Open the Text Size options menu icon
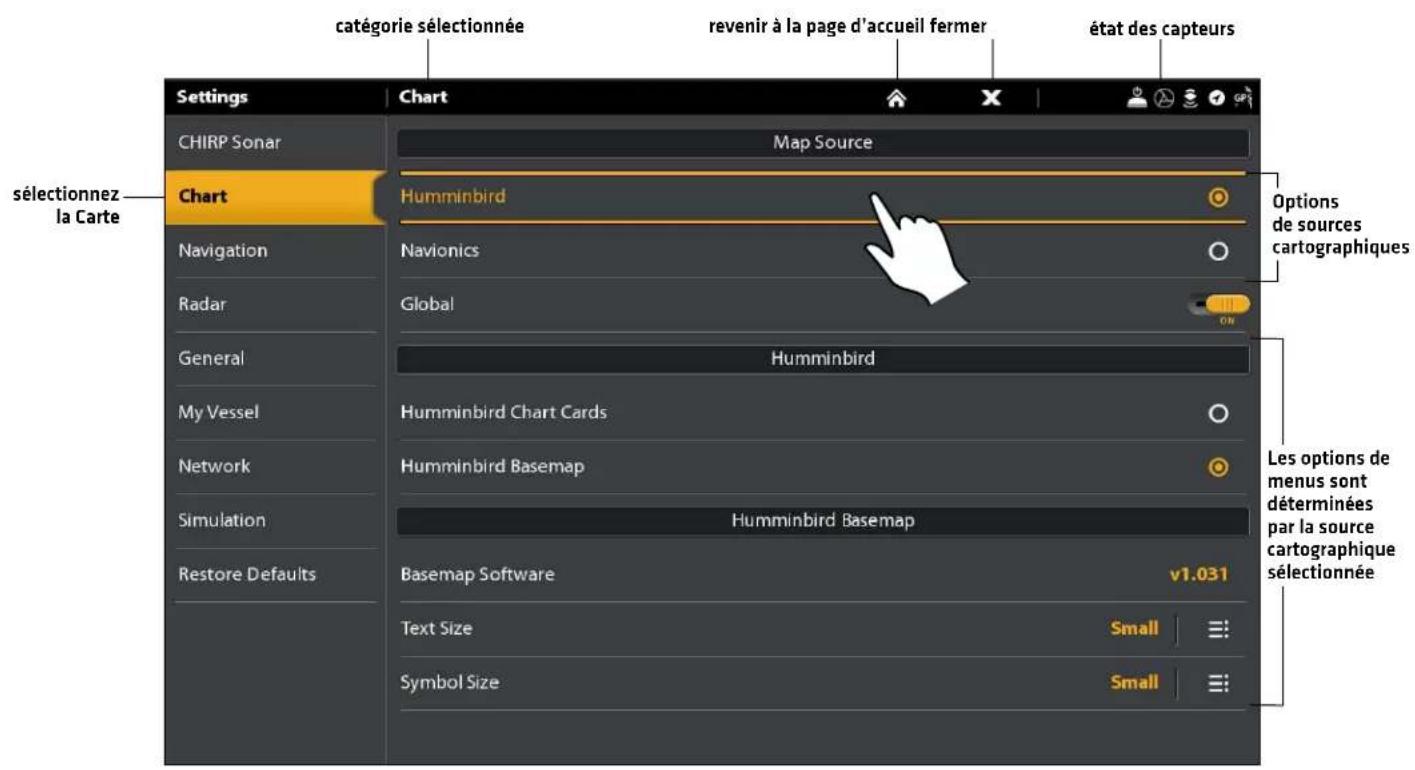The width and height of the screenshot is (1415, 770). tap(1217, 629)
